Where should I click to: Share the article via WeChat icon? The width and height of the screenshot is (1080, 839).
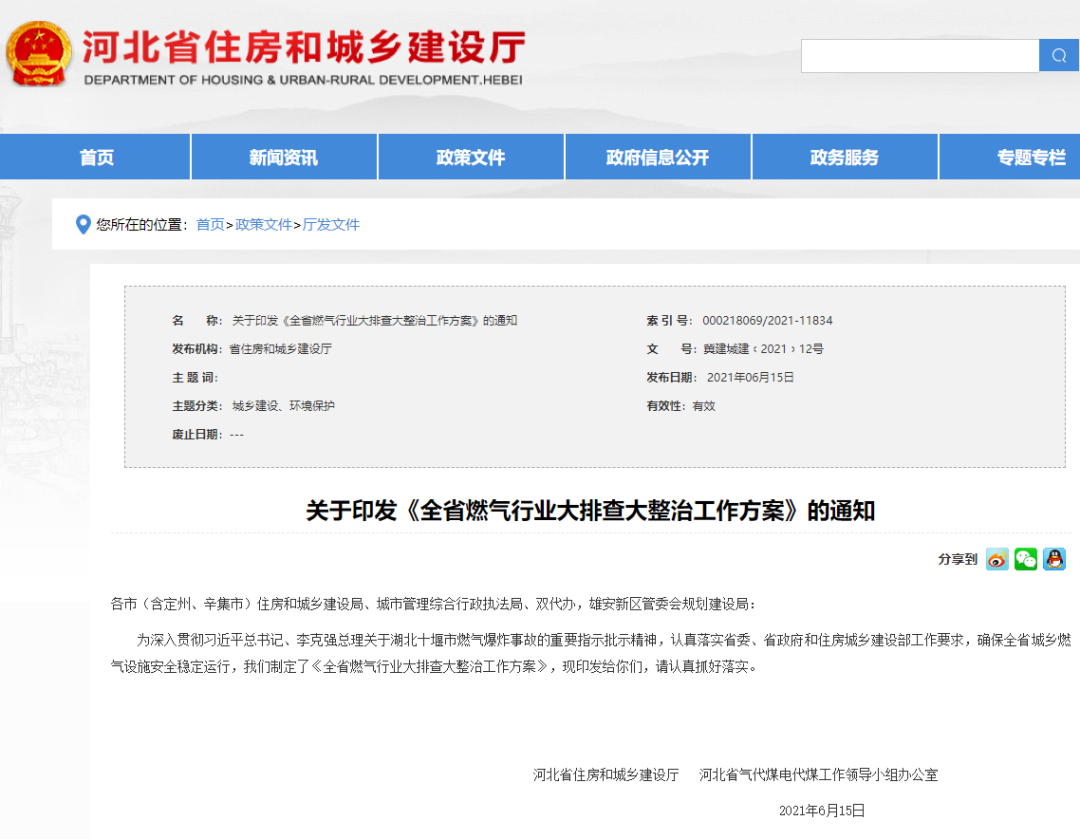(x=1026, y=559)
